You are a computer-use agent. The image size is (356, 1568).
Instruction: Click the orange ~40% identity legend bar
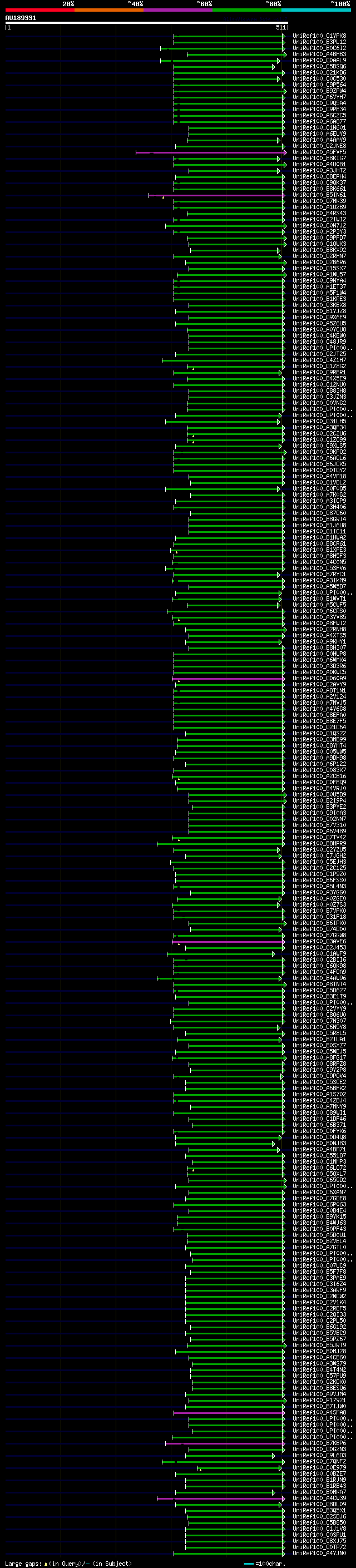pos(109,10)
